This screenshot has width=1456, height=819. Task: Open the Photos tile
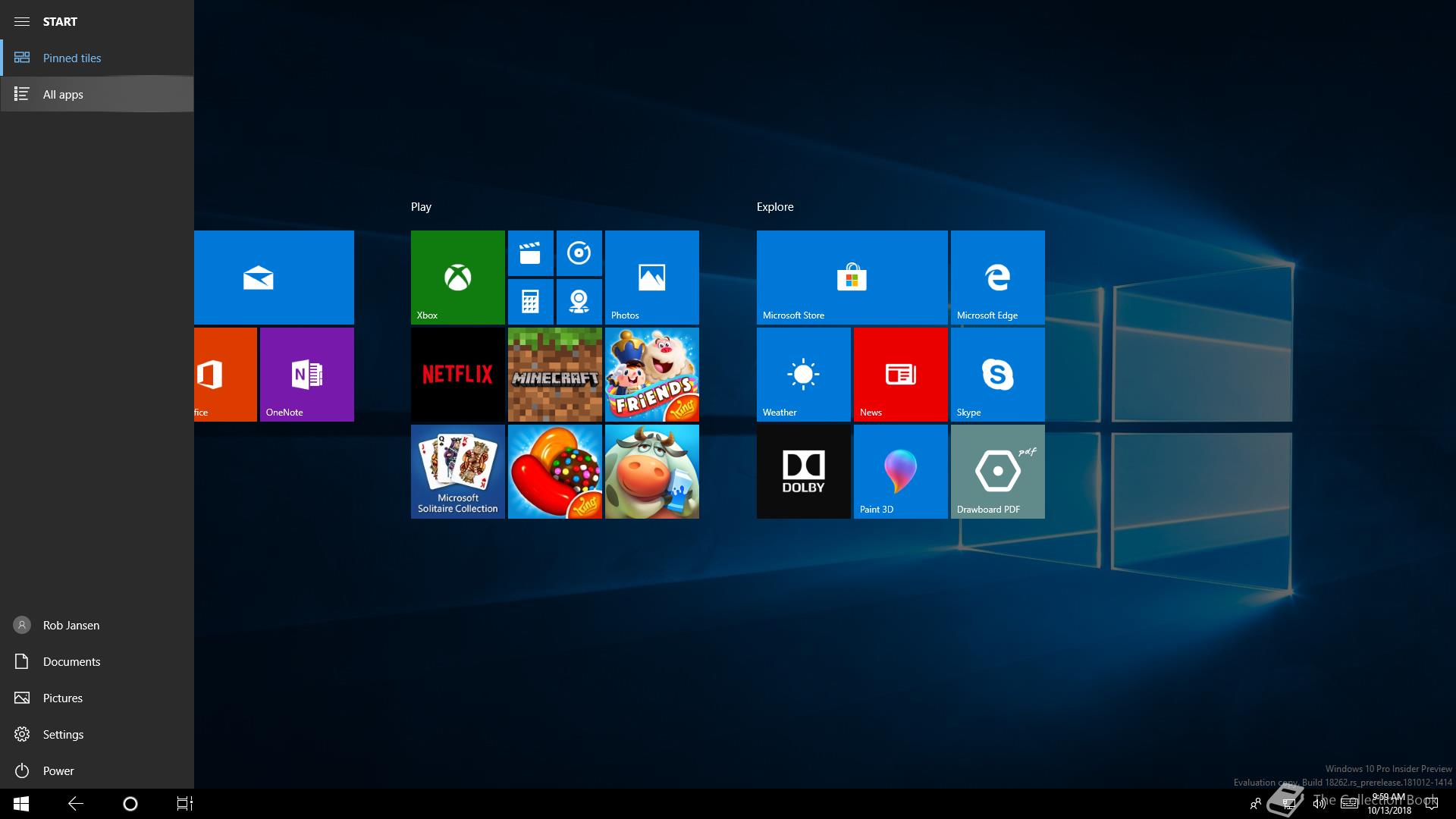point(651,278)
